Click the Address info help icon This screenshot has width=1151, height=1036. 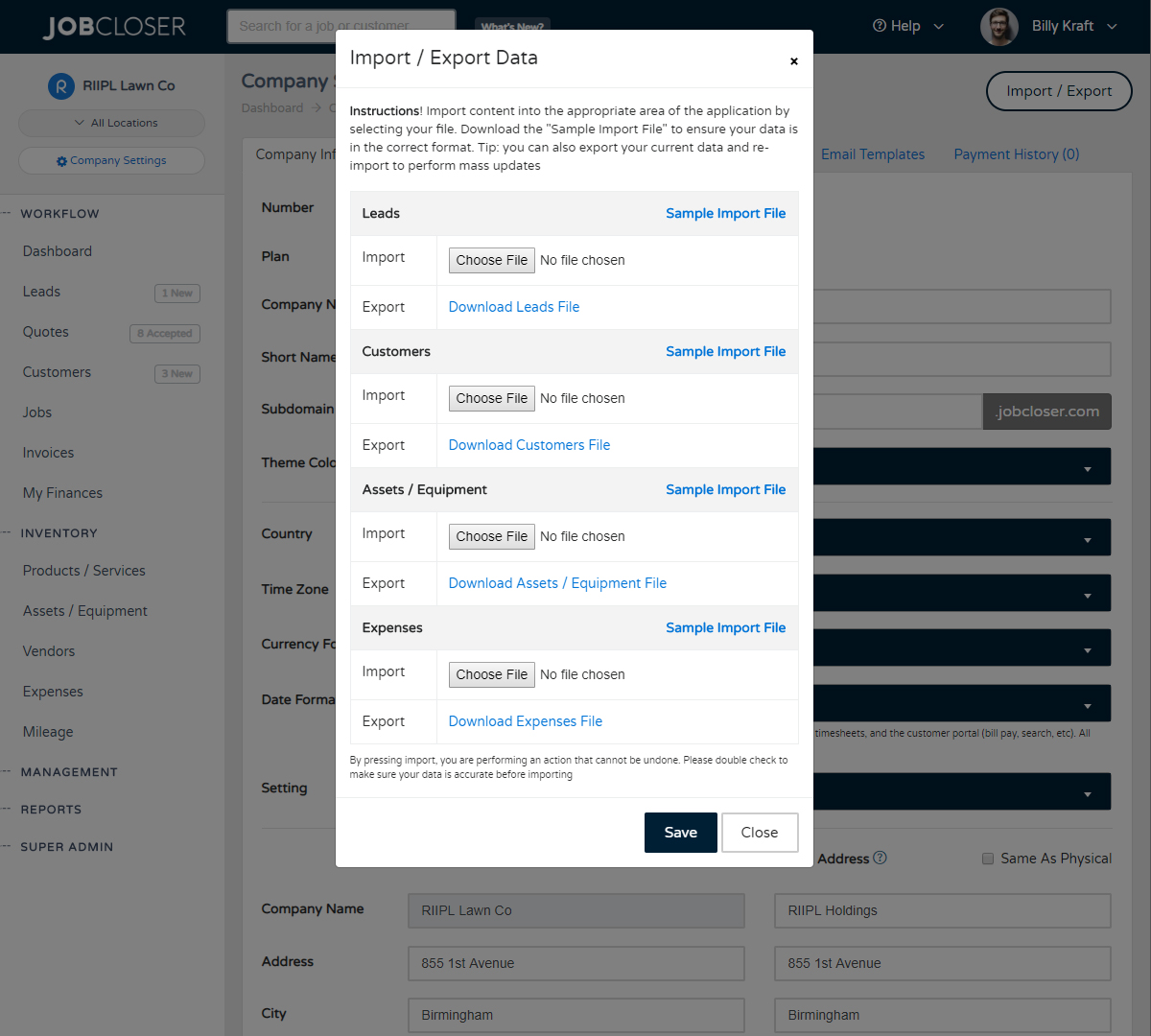coord(880,858)
